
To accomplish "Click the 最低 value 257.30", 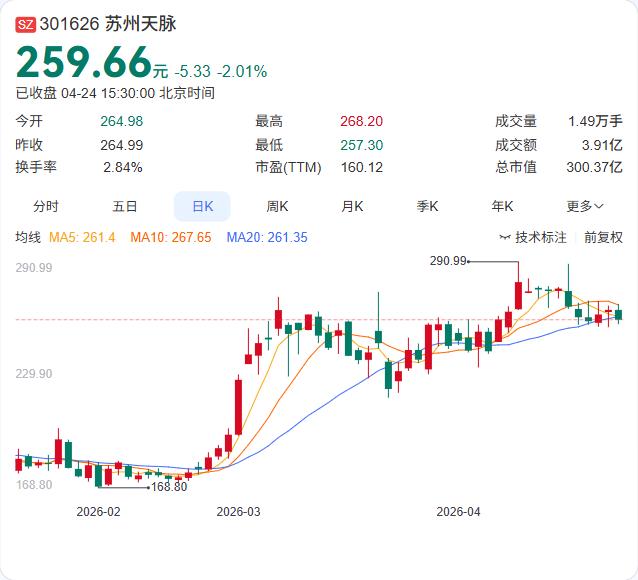I will click(361, 145).
